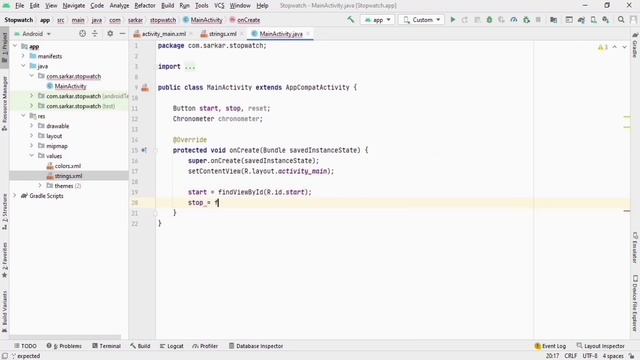The width and height of the screenshot is (640, 360).
Task: Open the Problems tool window
Action: pyautogui.click(x=64, y=346)
